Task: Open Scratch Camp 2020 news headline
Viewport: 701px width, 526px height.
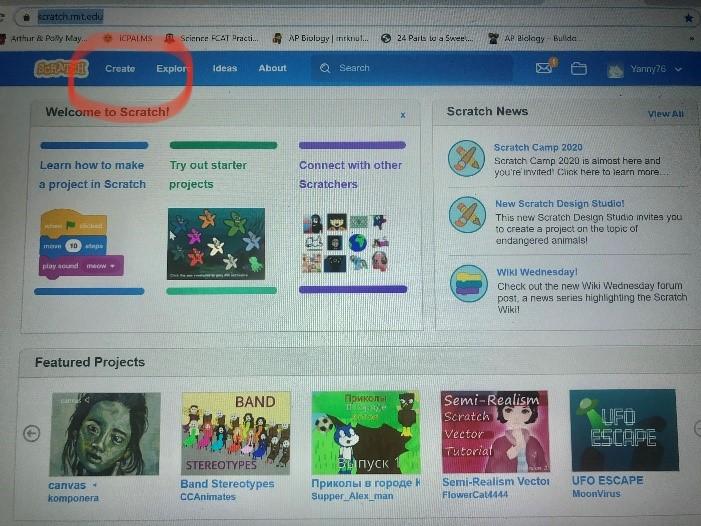Action: [538, 147]
